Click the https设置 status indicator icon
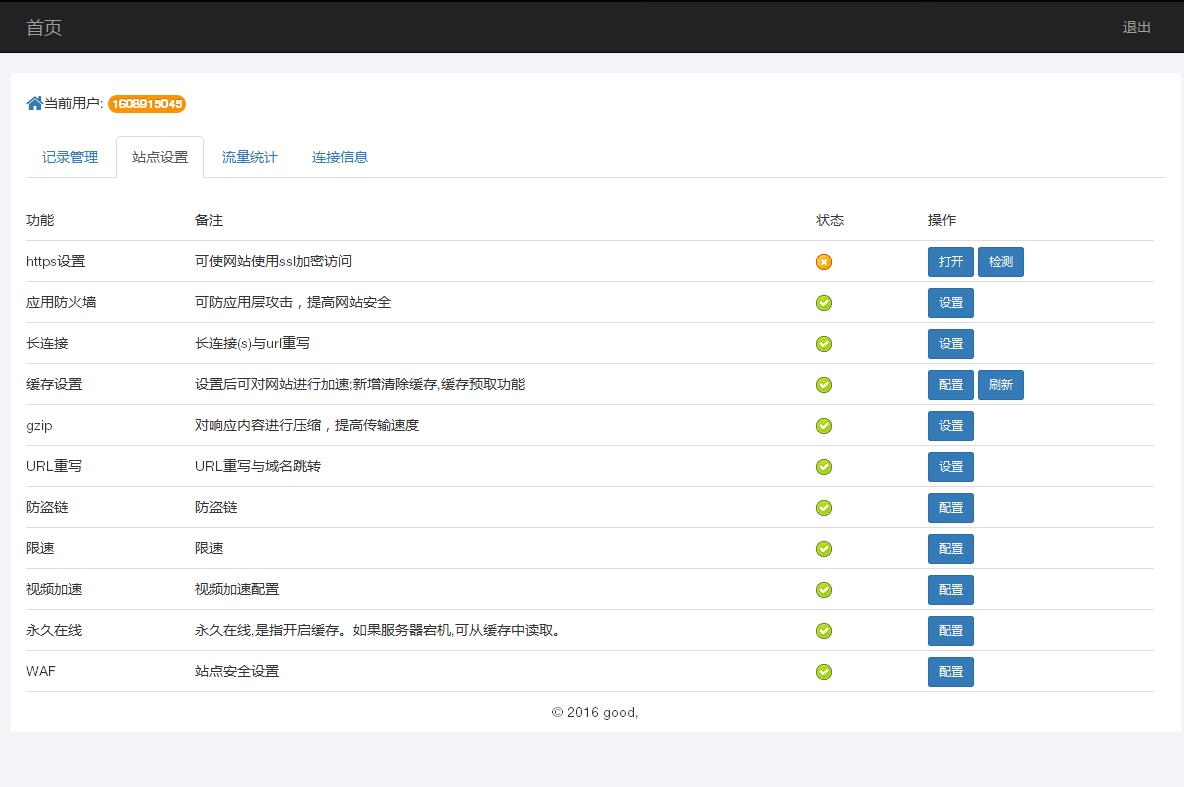Screen dimensions: 1184x787 (823, 262)
